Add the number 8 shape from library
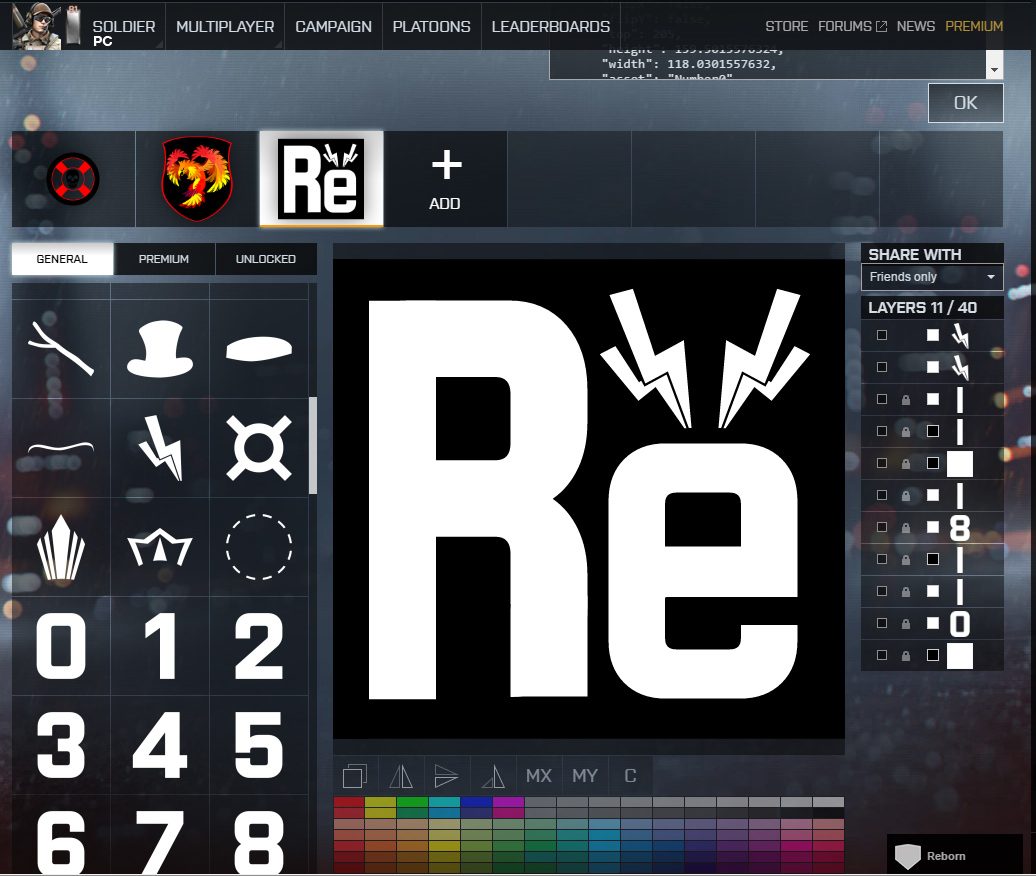Screen dimensions: 1036x876 [x=259, y=843]
